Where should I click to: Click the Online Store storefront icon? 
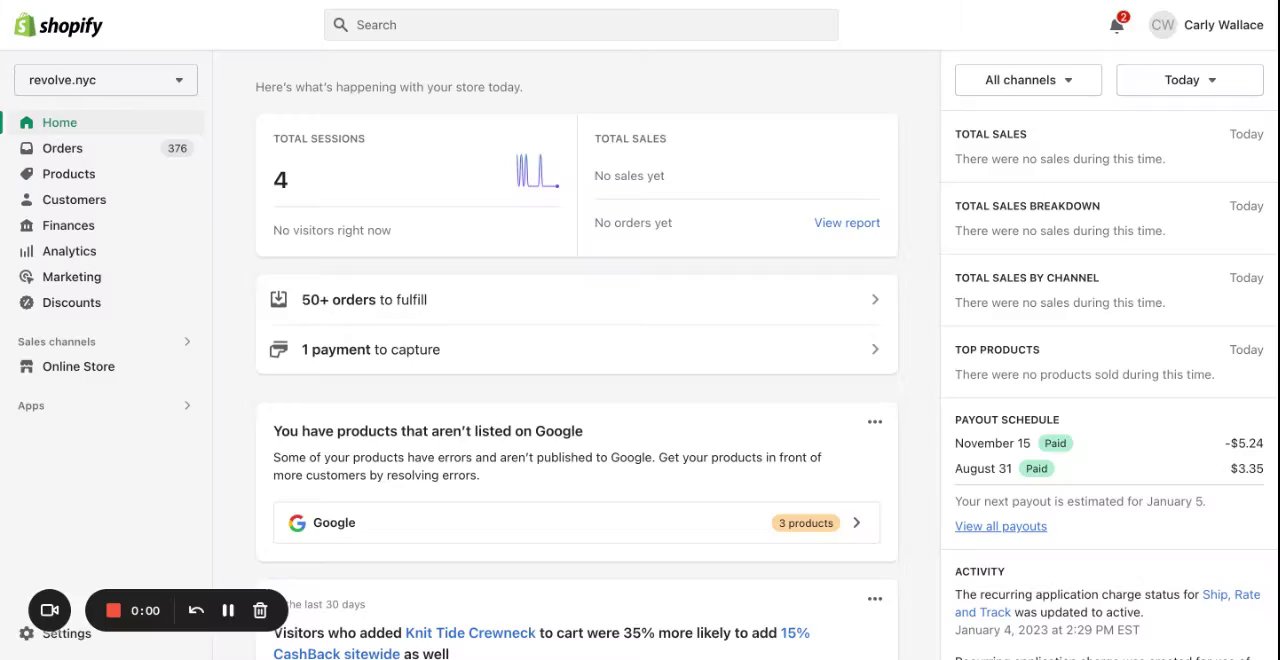[26, 367]
